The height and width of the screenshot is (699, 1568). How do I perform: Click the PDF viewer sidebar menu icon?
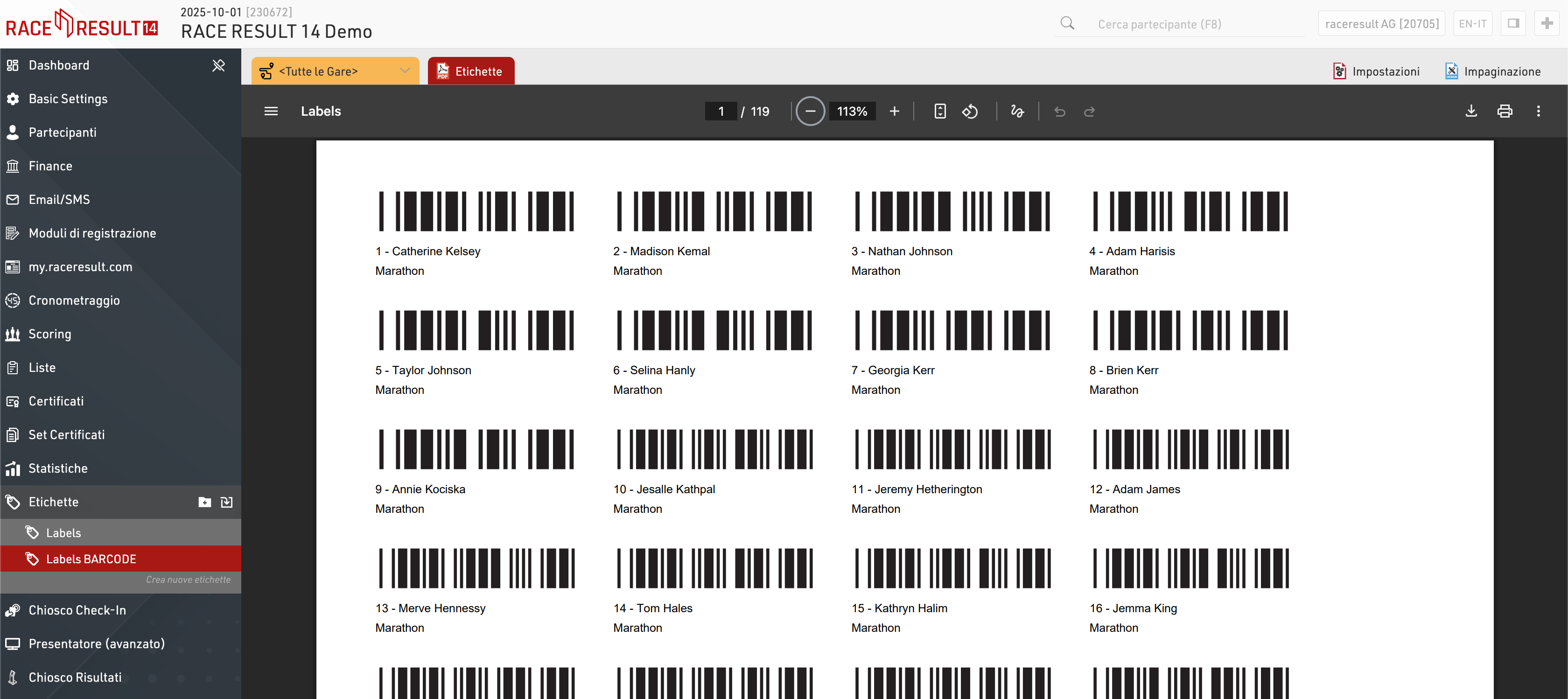271,112
